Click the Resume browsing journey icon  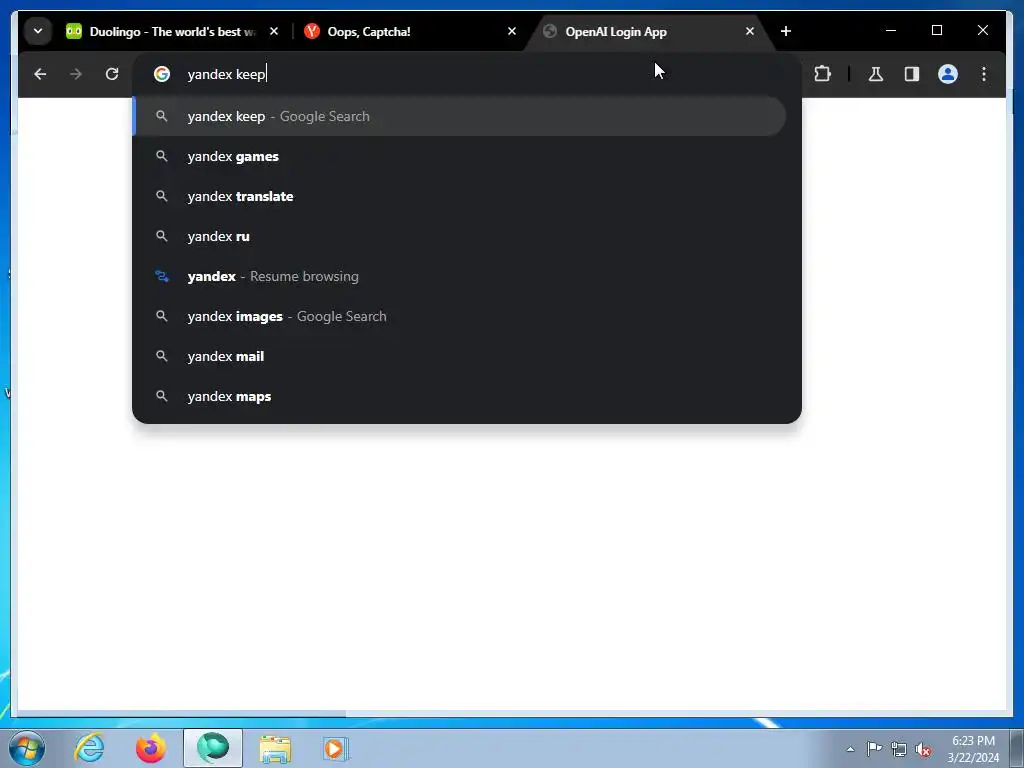pyautogui.click(x=162, y=276)
